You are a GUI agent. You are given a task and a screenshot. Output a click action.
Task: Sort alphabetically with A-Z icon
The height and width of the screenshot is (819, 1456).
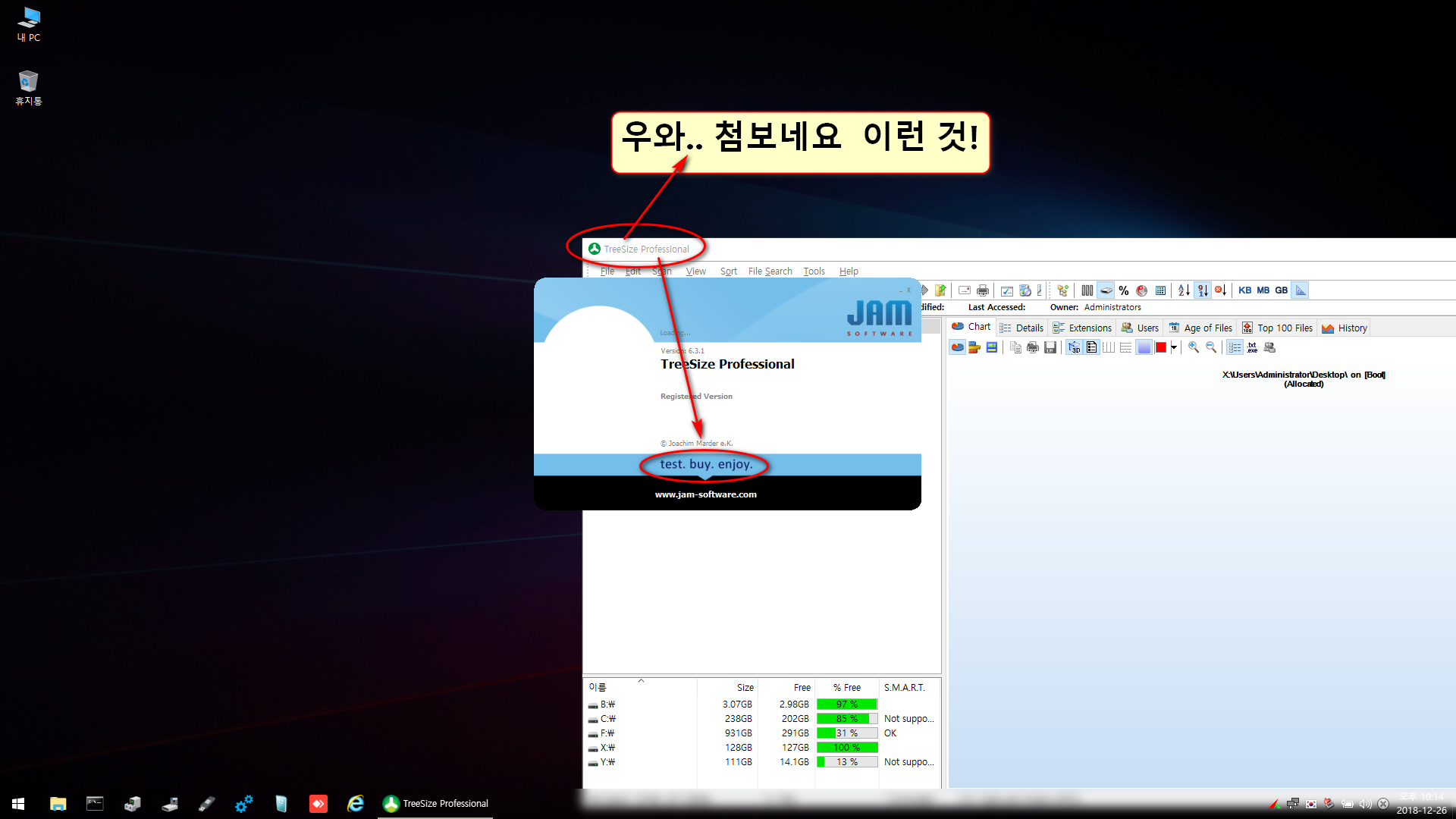[1184, 290]
